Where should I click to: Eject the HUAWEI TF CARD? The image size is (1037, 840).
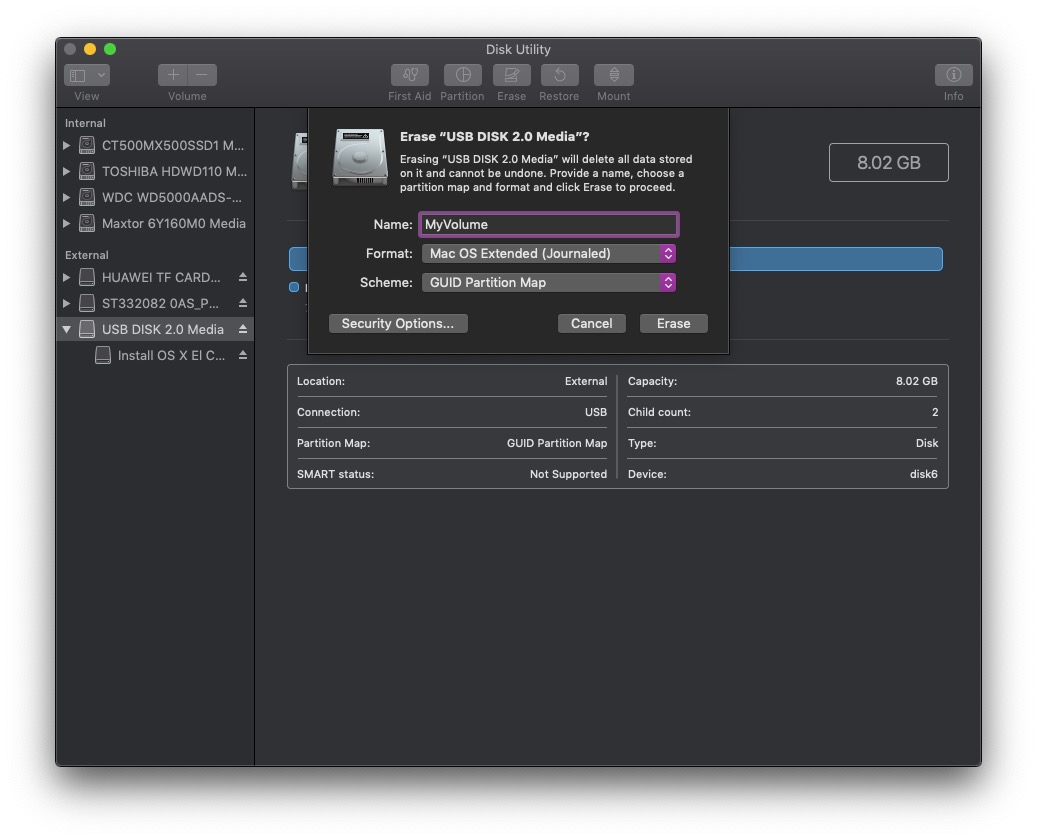click(x=241, y=277)
